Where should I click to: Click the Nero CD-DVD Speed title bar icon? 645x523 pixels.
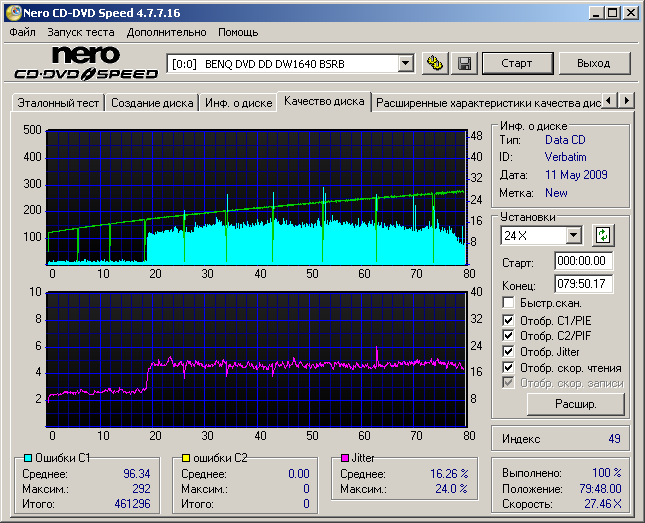[x=13, y=13]
